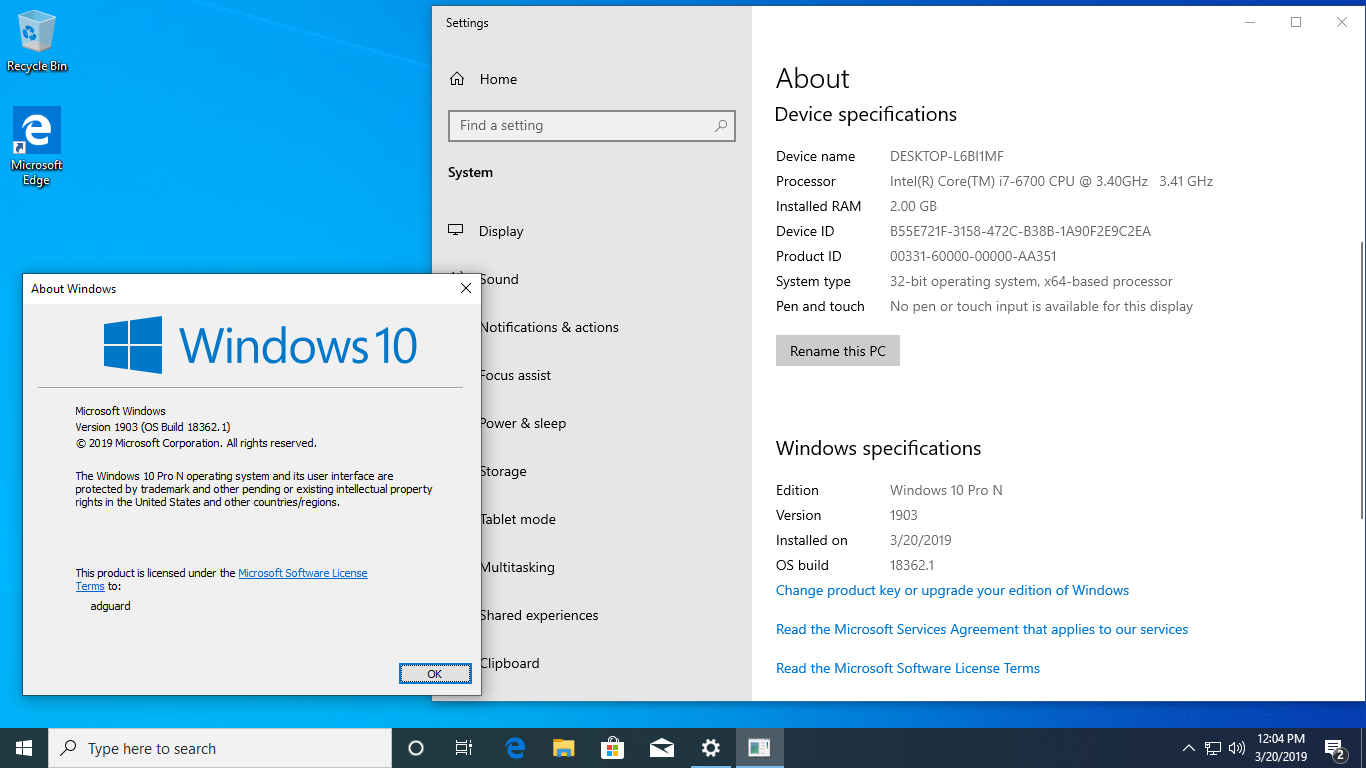The height and width of the screenshot is (768, 1366).
Task: Maximize the Settings window
Action: [x=1296, y=22]
